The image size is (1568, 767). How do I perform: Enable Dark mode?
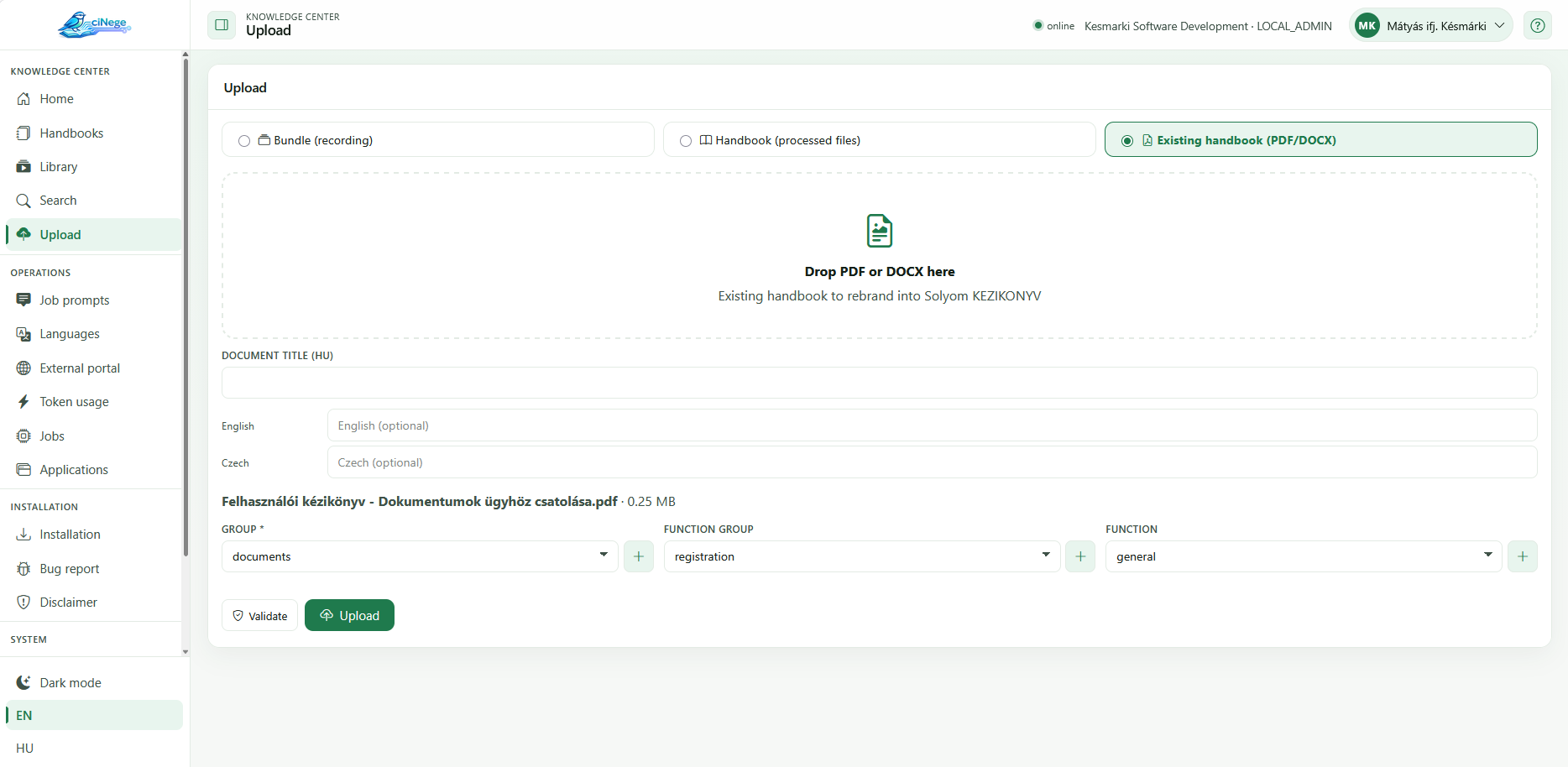click(94, 683)
